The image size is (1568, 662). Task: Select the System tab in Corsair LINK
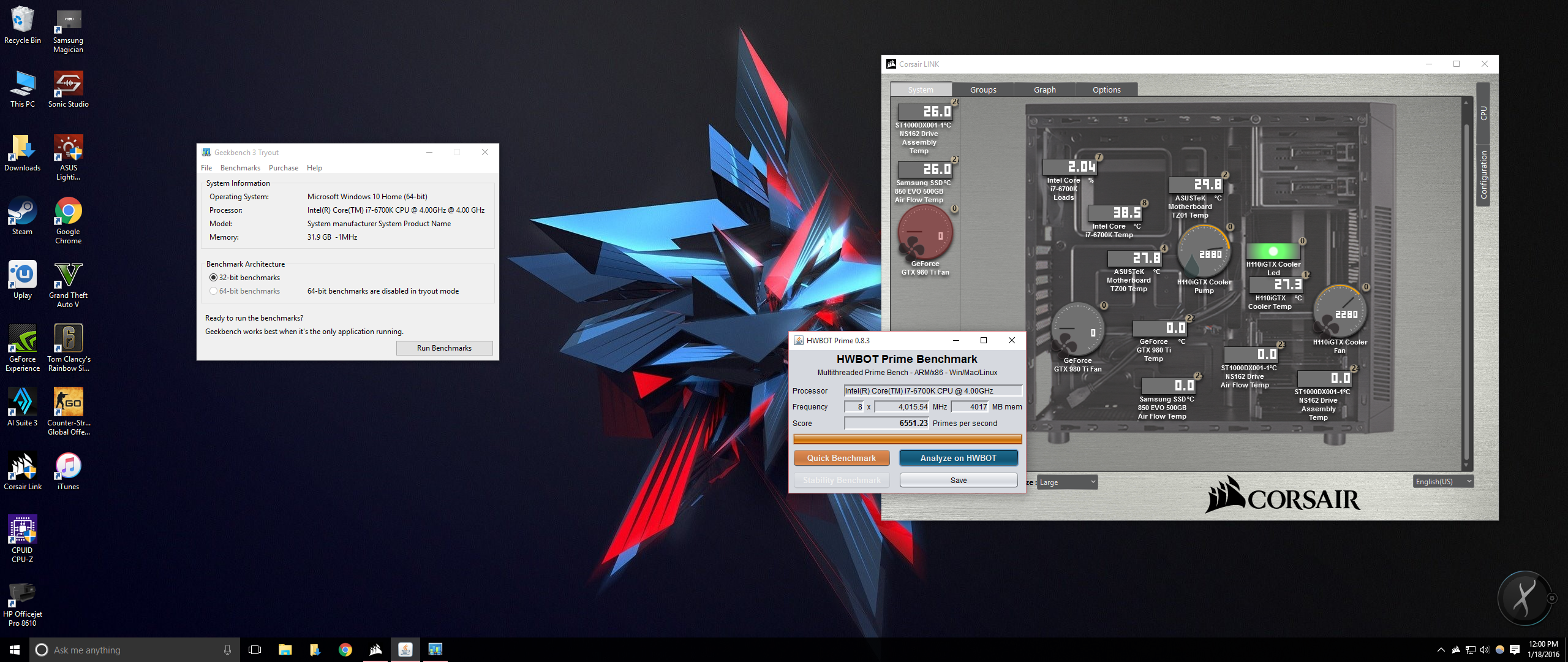(921, 89)
